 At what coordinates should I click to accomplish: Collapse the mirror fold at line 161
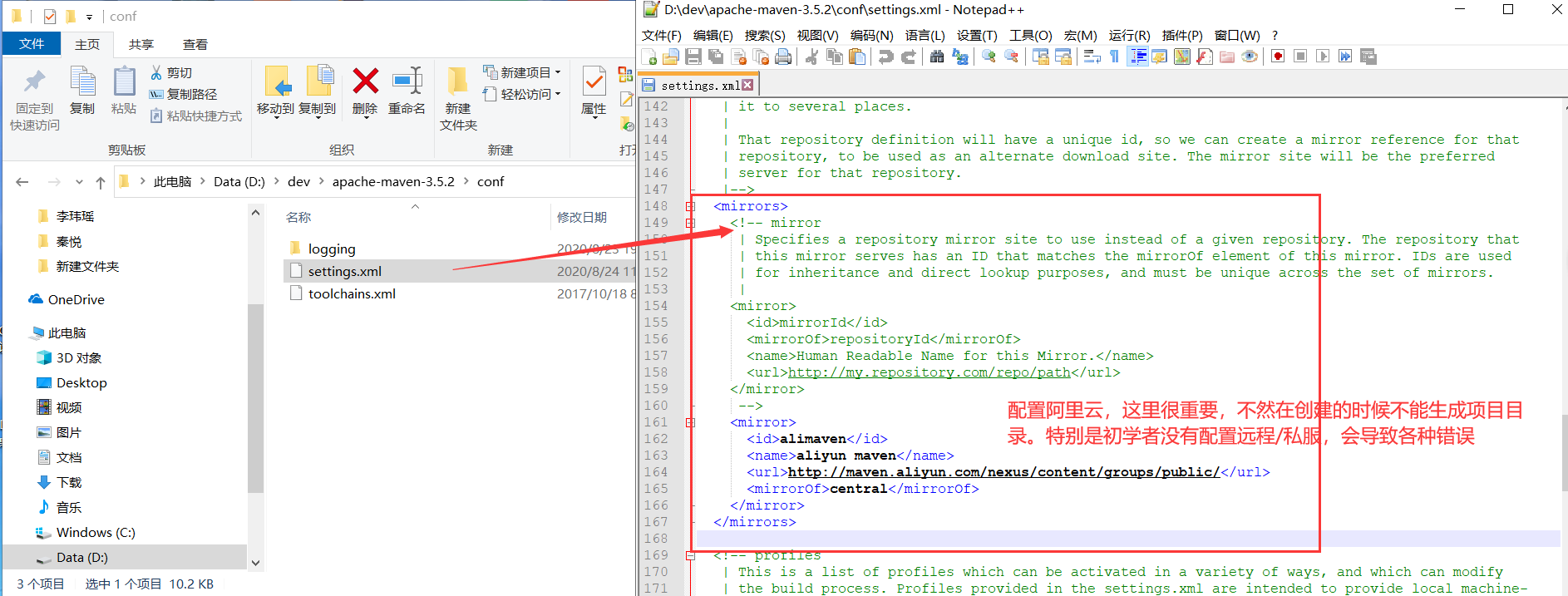click(x=690, y=422)
